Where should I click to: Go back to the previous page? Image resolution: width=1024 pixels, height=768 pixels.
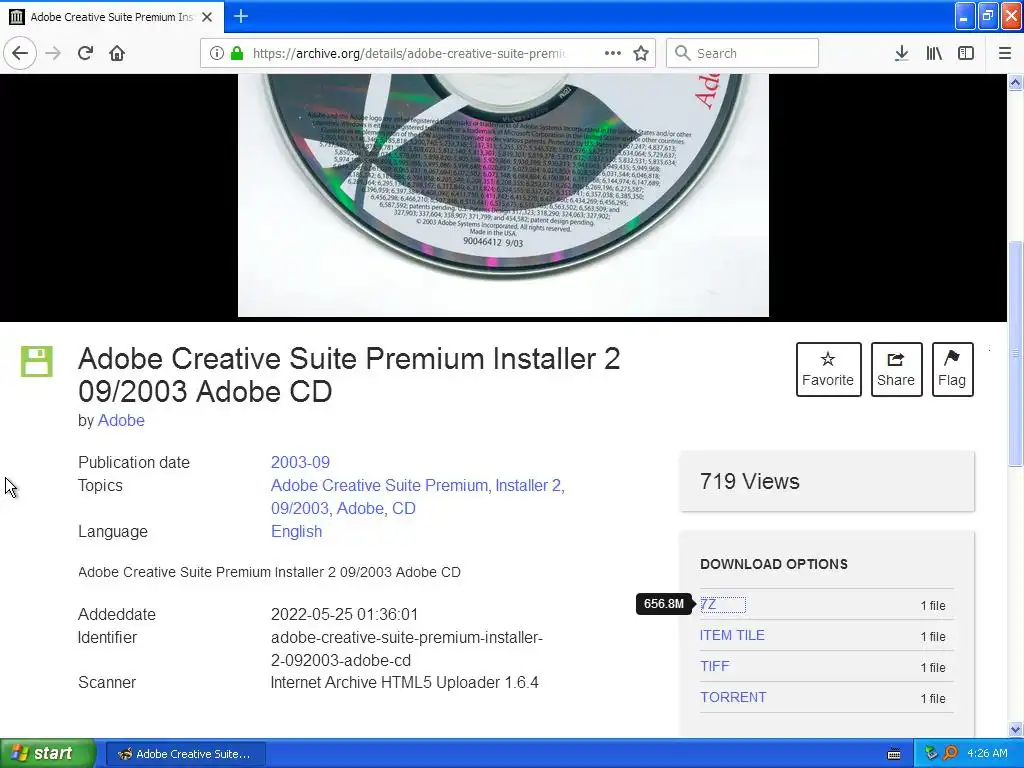click(x=20, y=53)
